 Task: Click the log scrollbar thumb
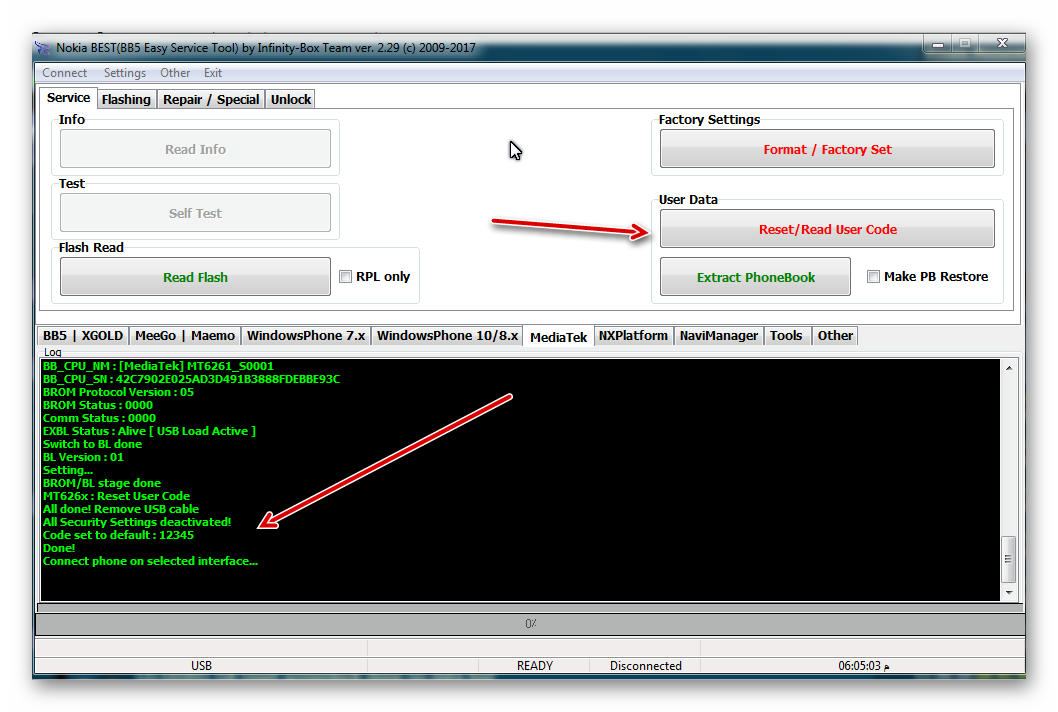(x=1009, y=559)
